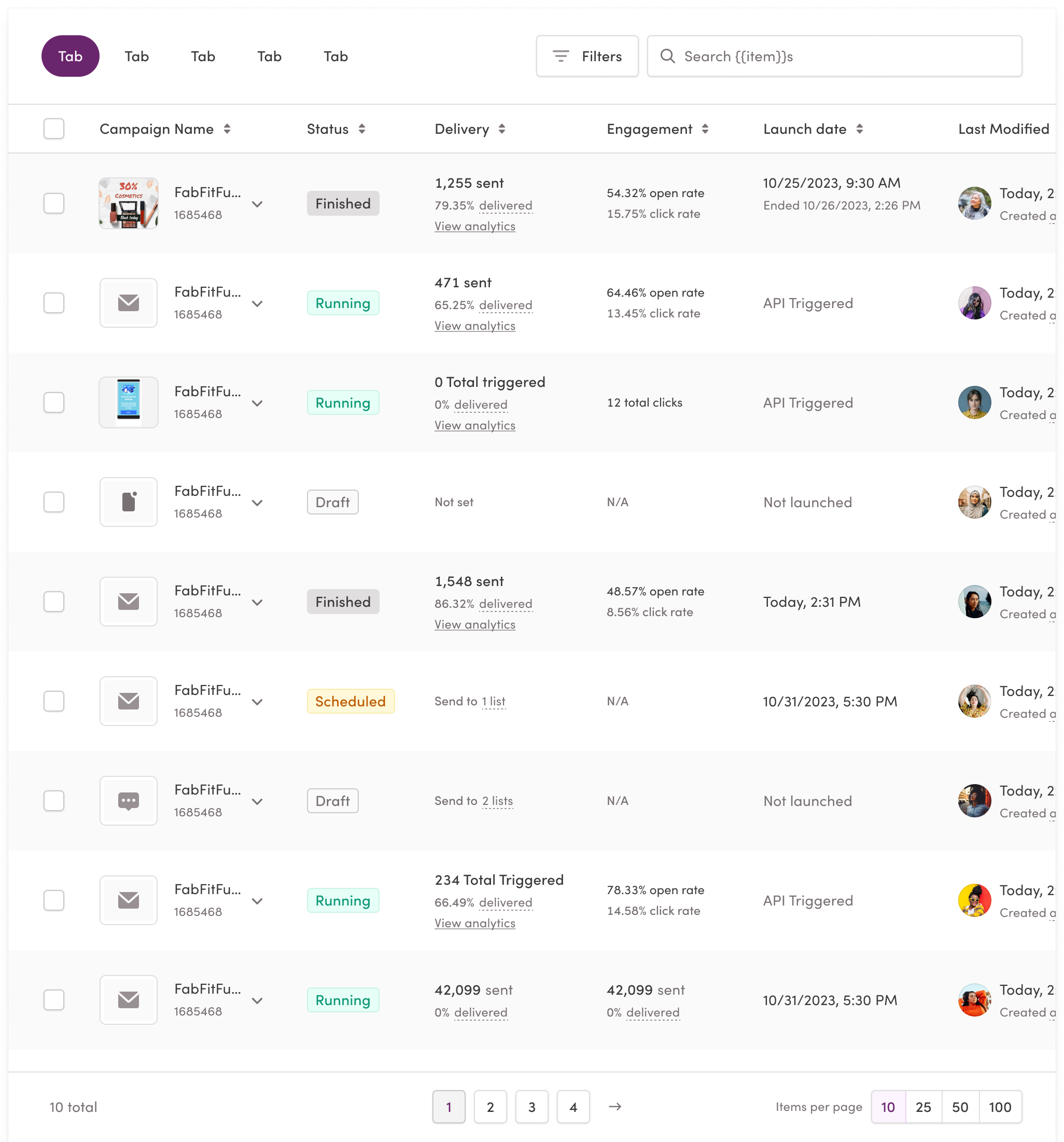Select the checkbox for the 1,255 sent campaign
Viewport: 1064px width, 1142px height.
(x=54, y=203)
